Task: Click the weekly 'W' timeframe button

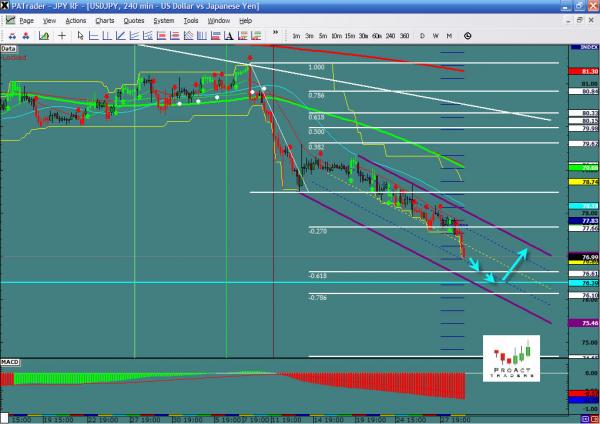Action: tap(436, 34)
